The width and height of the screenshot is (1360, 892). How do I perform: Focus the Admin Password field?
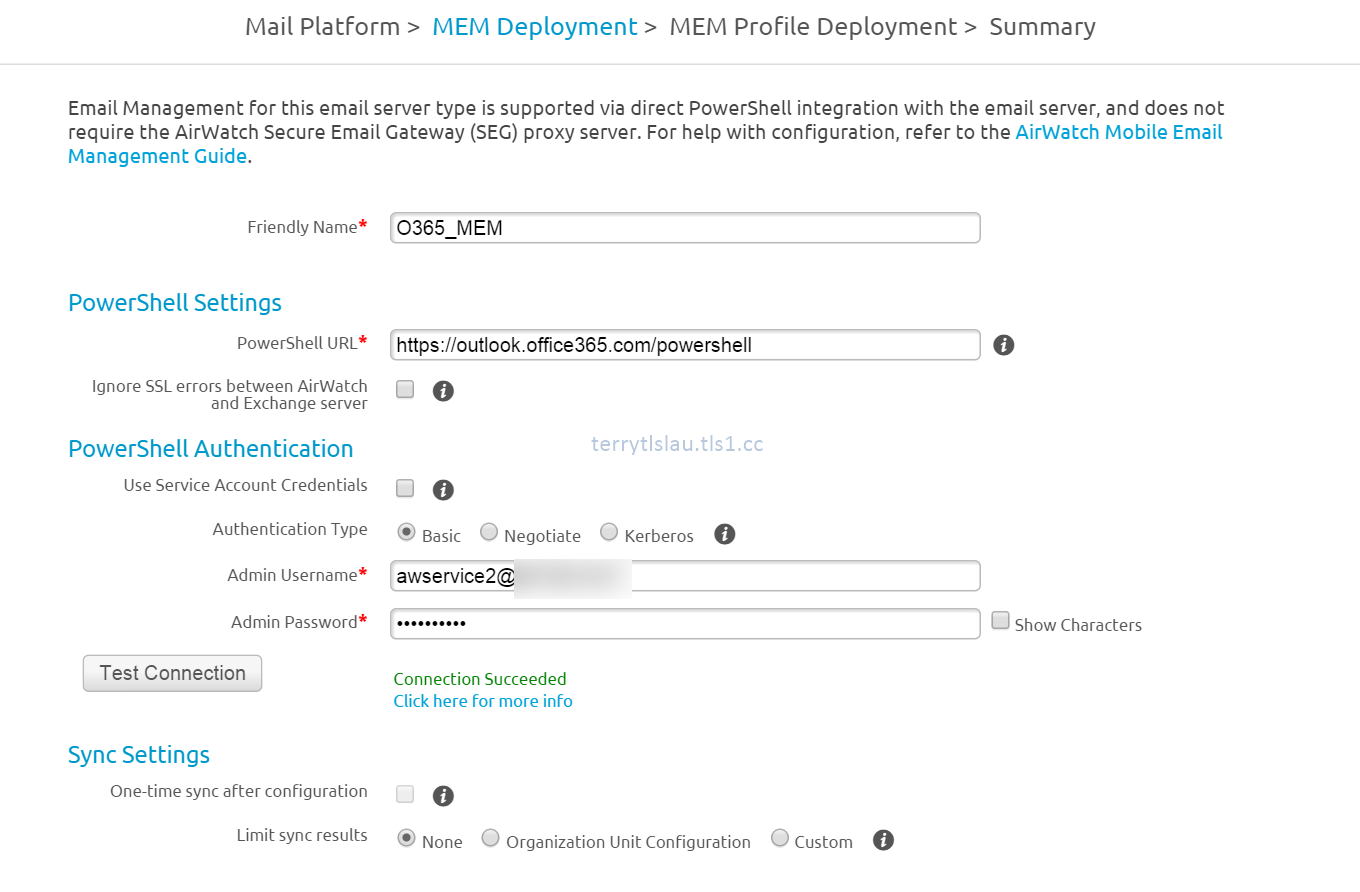pyautogui.click(x=685, y=623)
